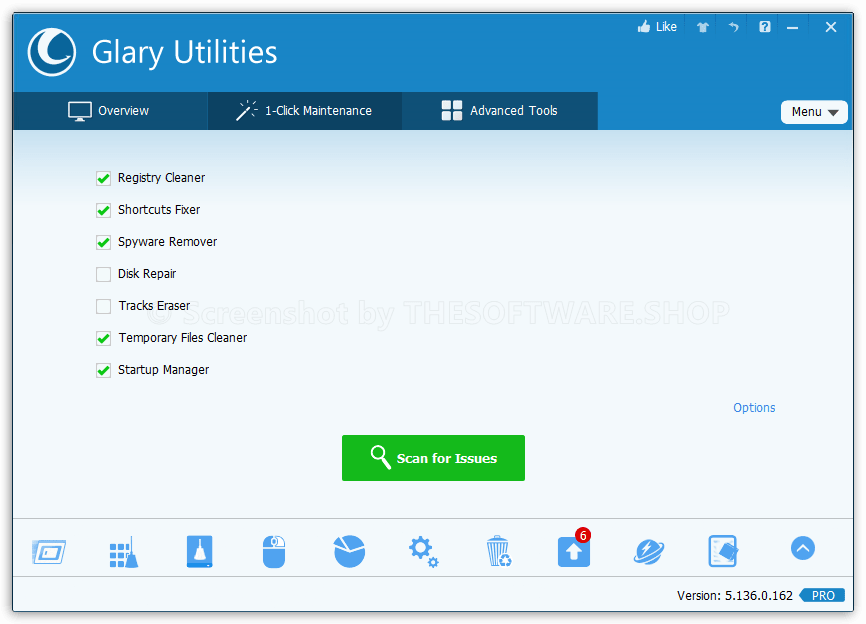The width and height of the screenshot is (866, 624).
Task: Expand the Menu dropdown
Action: (814, 112)
